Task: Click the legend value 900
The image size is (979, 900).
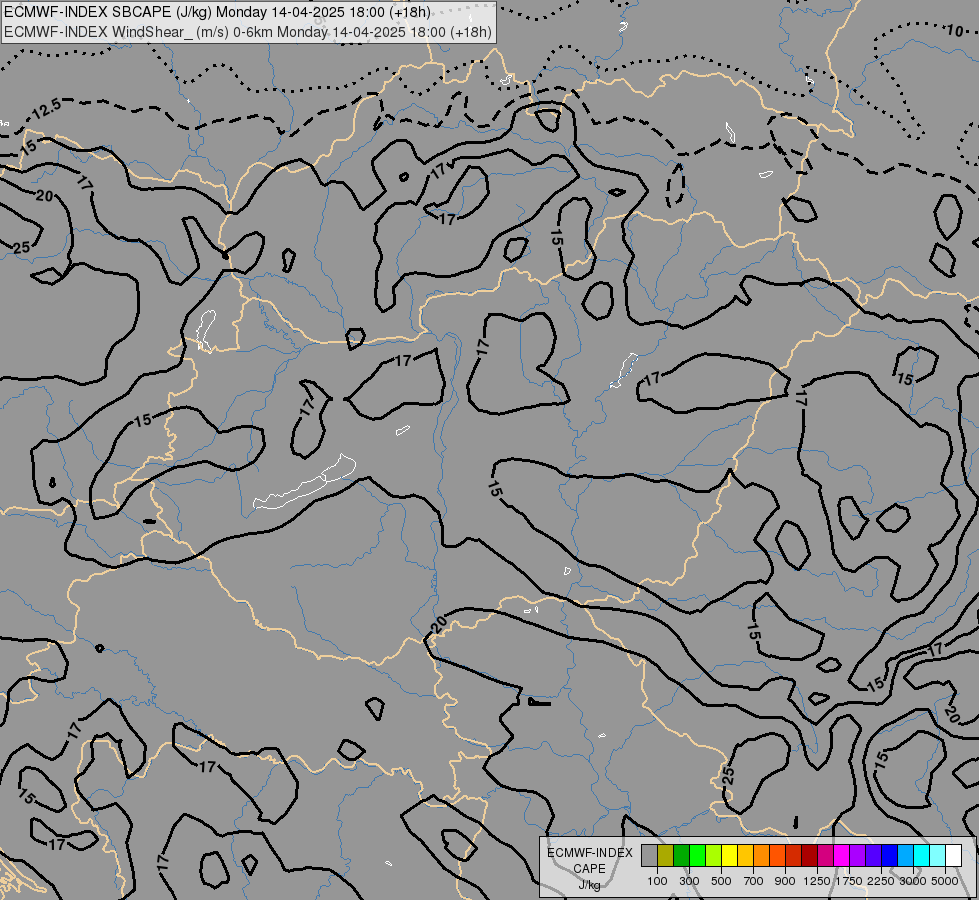Action: (x=785, y=881)
